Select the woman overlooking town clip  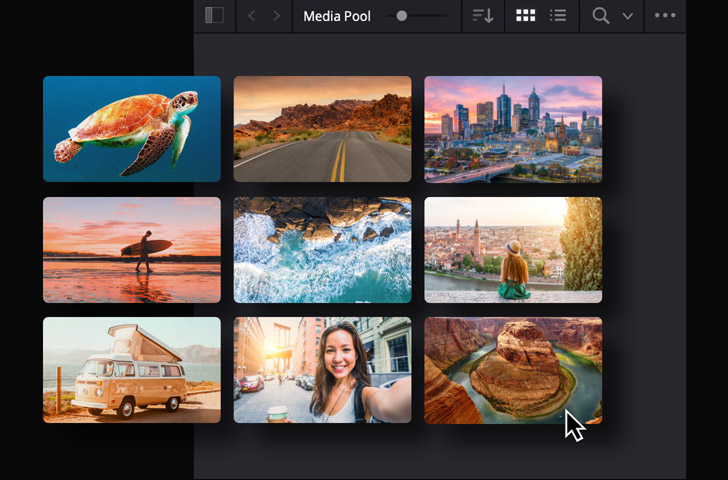[x=513, y=250]
